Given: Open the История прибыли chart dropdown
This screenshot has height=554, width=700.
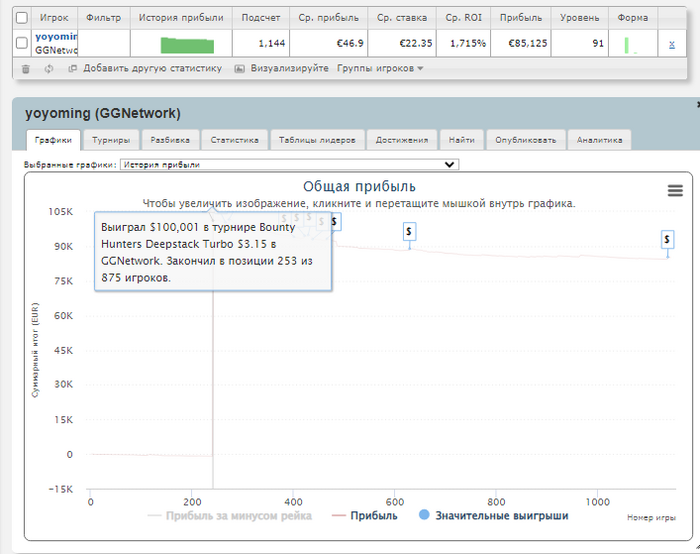Looking at the screenshot, I should 289,165.
